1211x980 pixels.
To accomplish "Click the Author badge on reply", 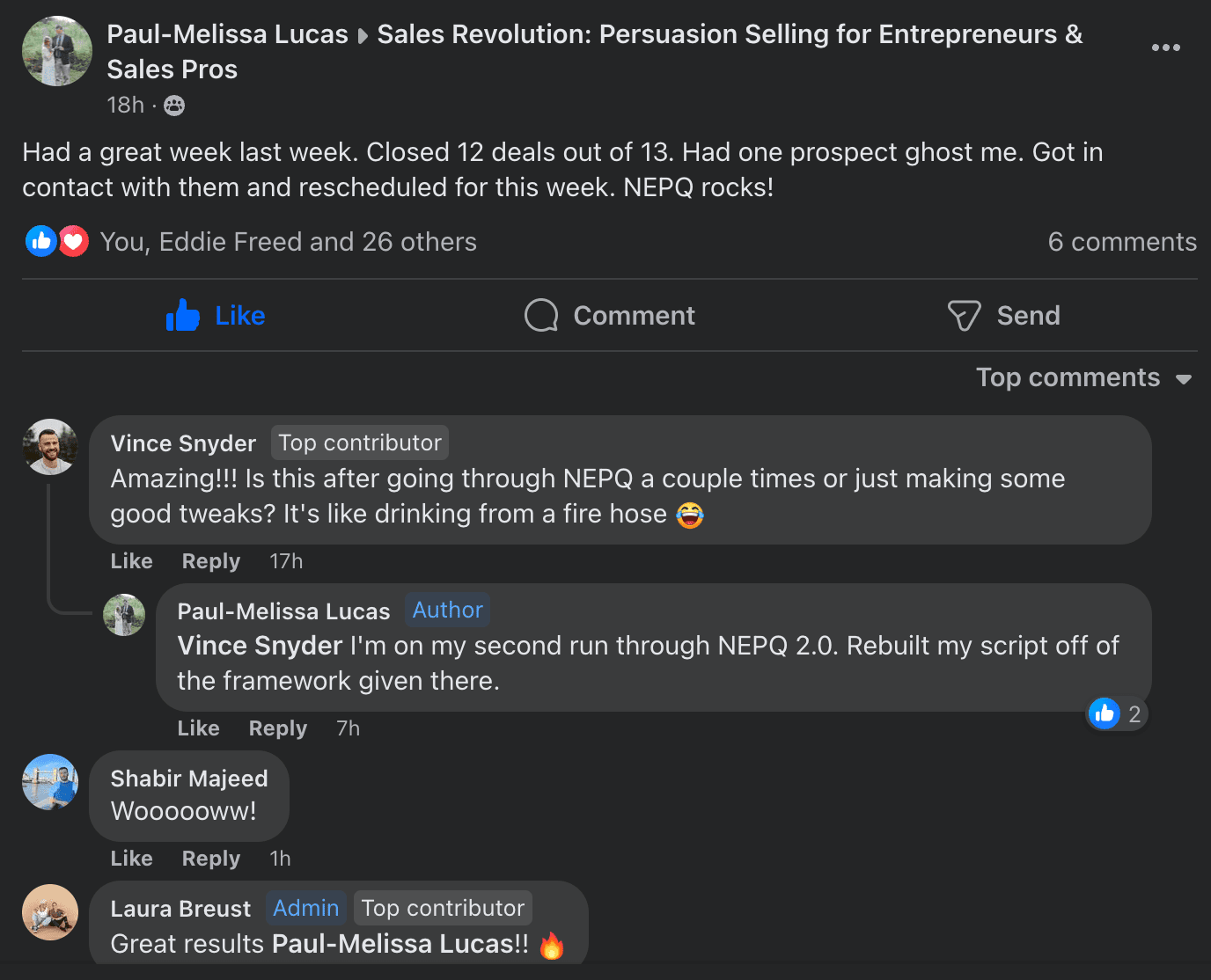I will pyautogui.click(x=447, y=610).
